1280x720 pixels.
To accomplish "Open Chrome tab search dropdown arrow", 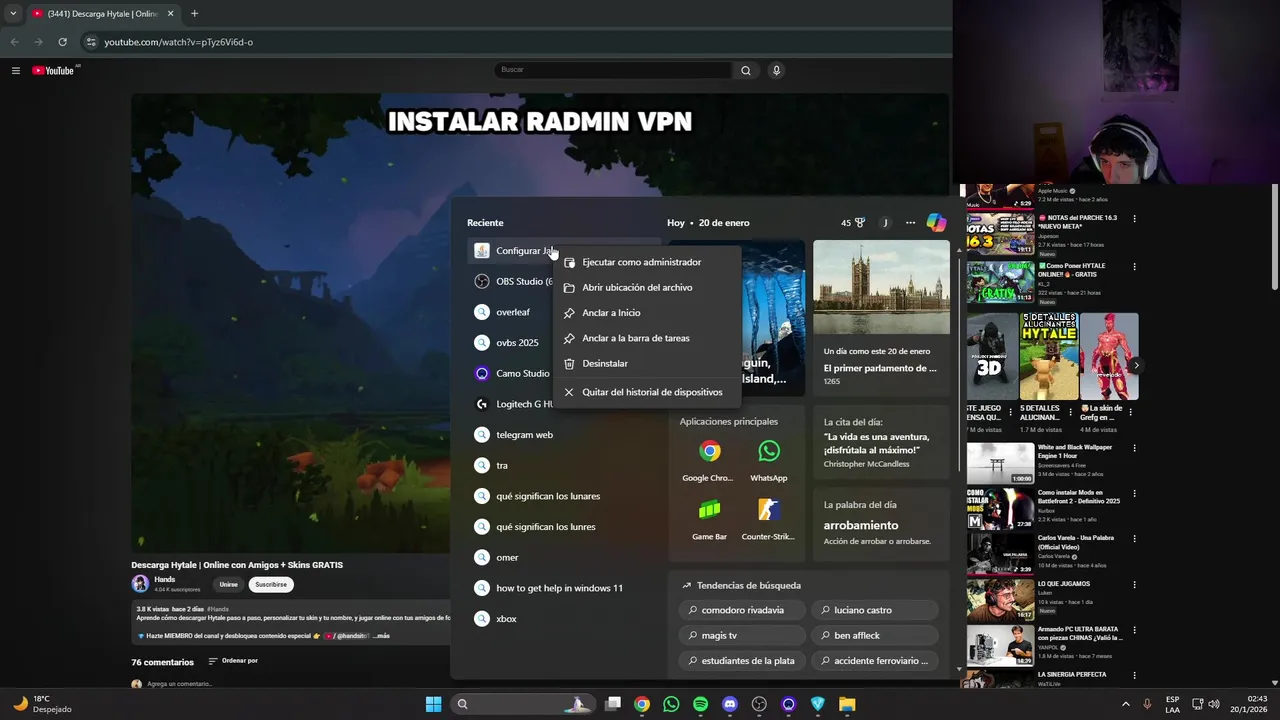I will (x=13, y=14).
